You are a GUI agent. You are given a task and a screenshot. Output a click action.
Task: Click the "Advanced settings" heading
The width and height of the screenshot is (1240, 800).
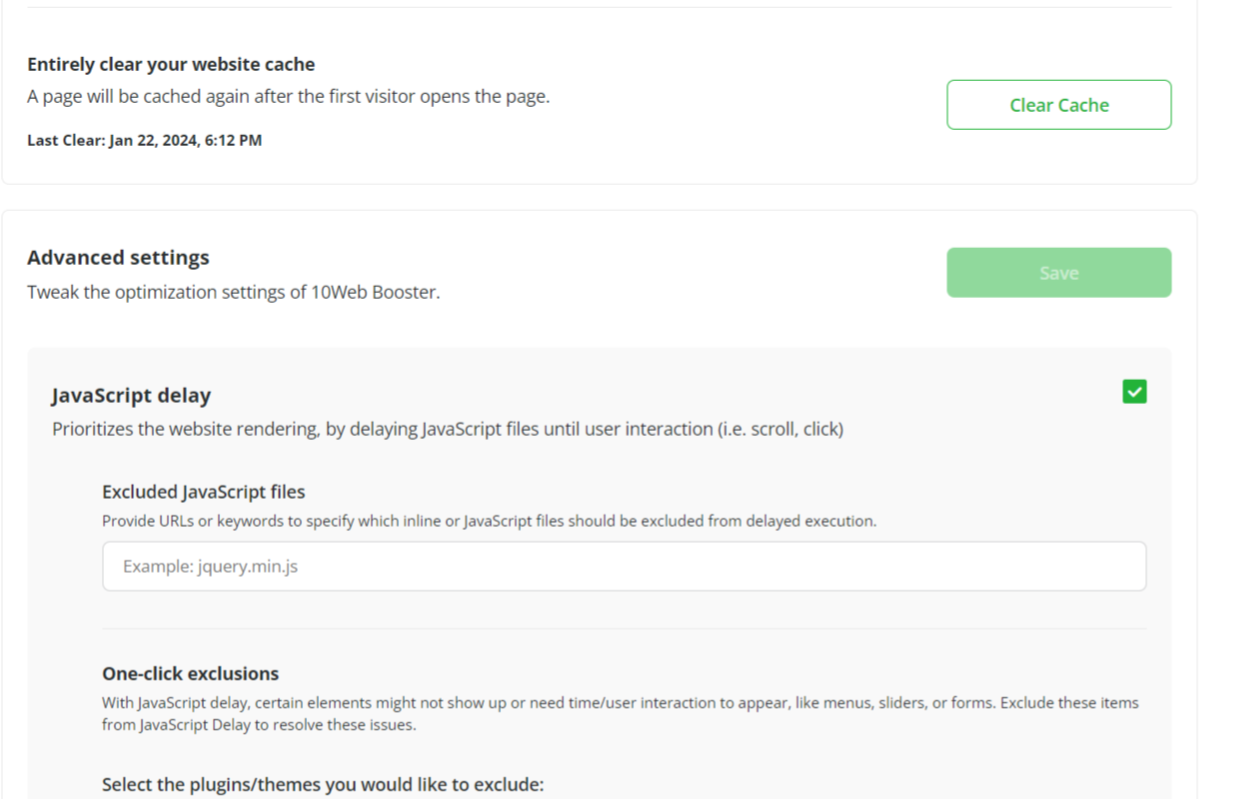click(118, 257)
